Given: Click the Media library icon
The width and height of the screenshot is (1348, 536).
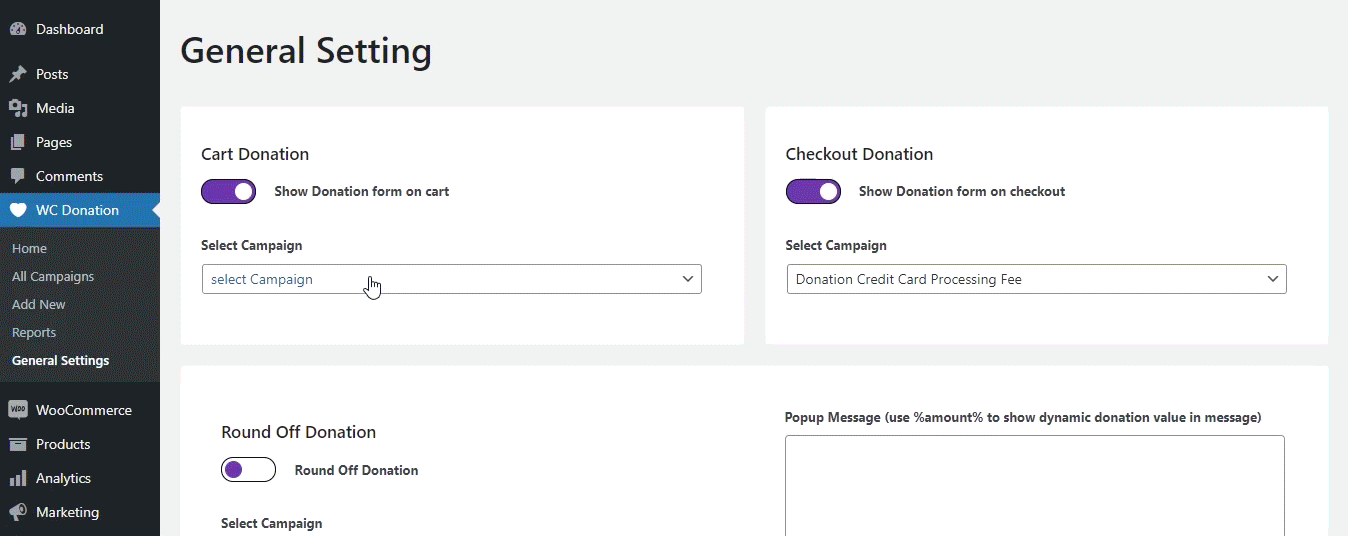Looking at the screenshot, I should coord(18,108).
